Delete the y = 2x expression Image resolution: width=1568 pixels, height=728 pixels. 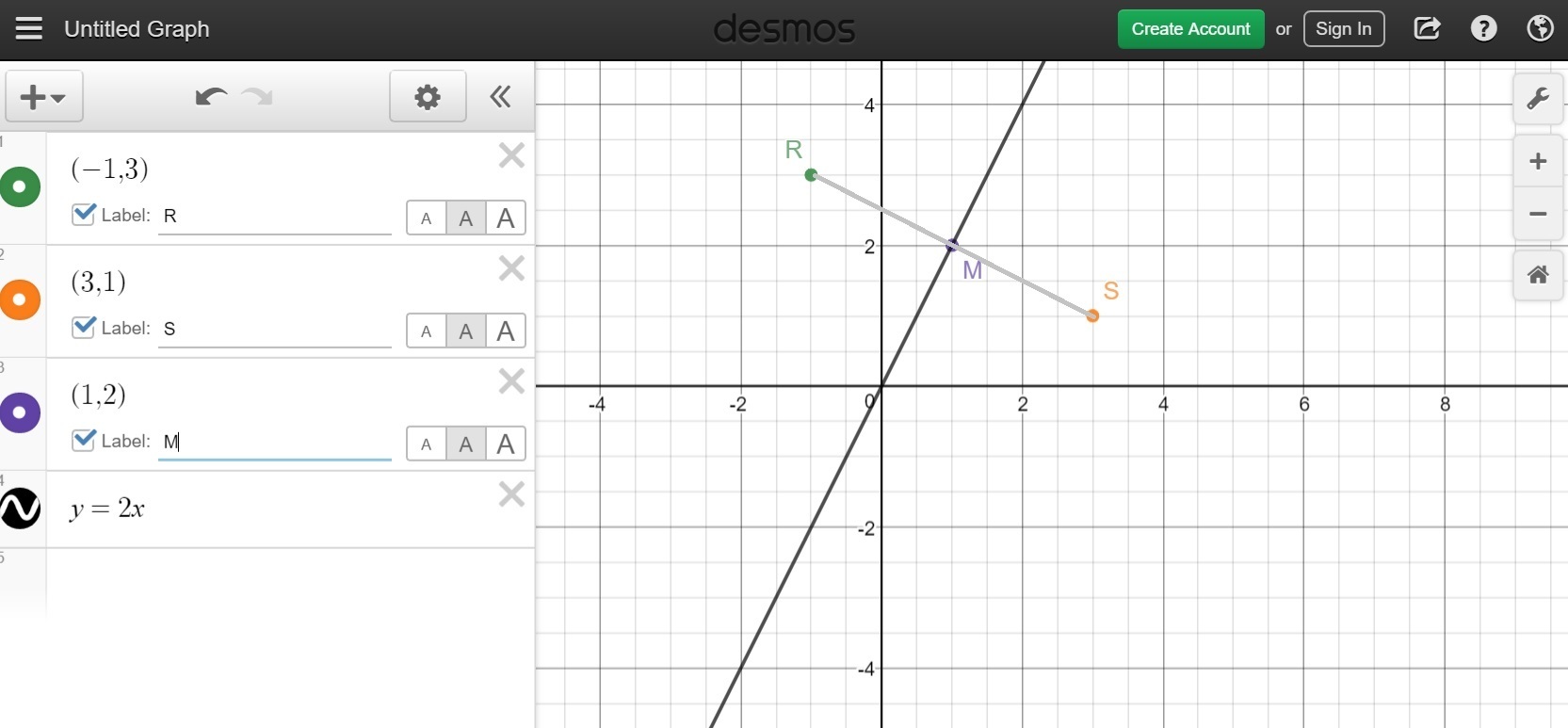pyautogui.click(x=511, y=494)
